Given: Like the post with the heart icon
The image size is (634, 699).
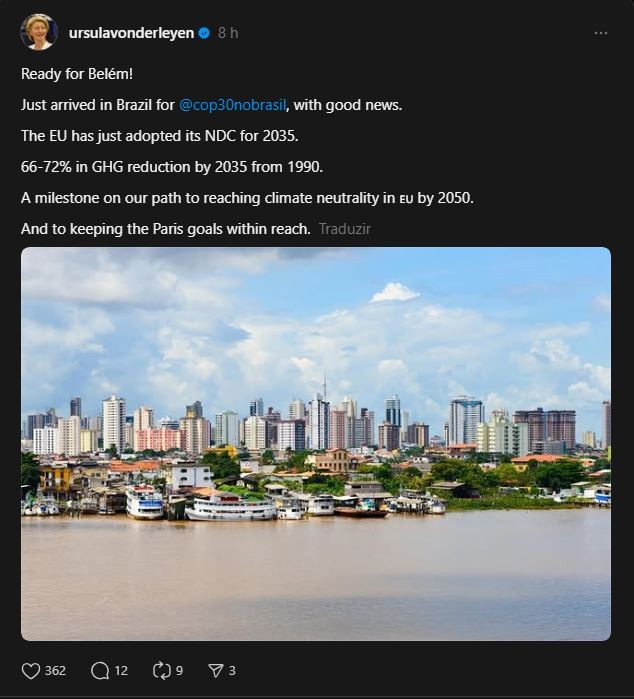Looking at the screenshot, I should point(30,671).
